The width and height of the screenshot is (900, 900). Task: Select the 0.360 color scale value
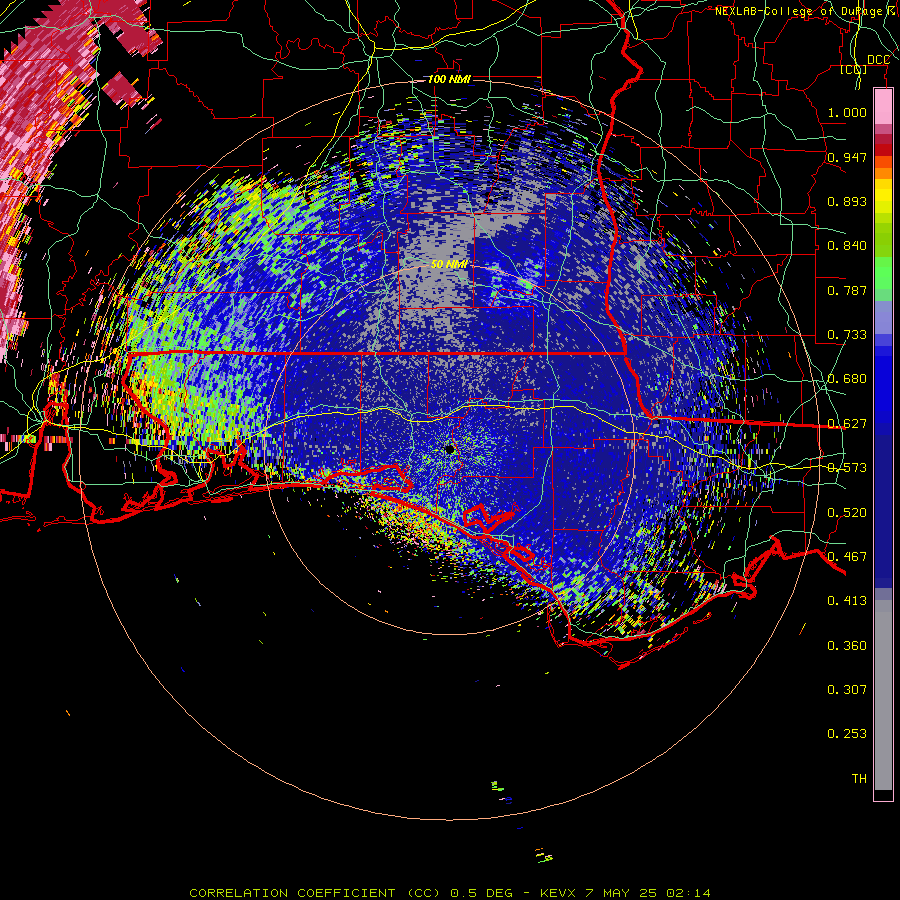(x=847, y=646)
